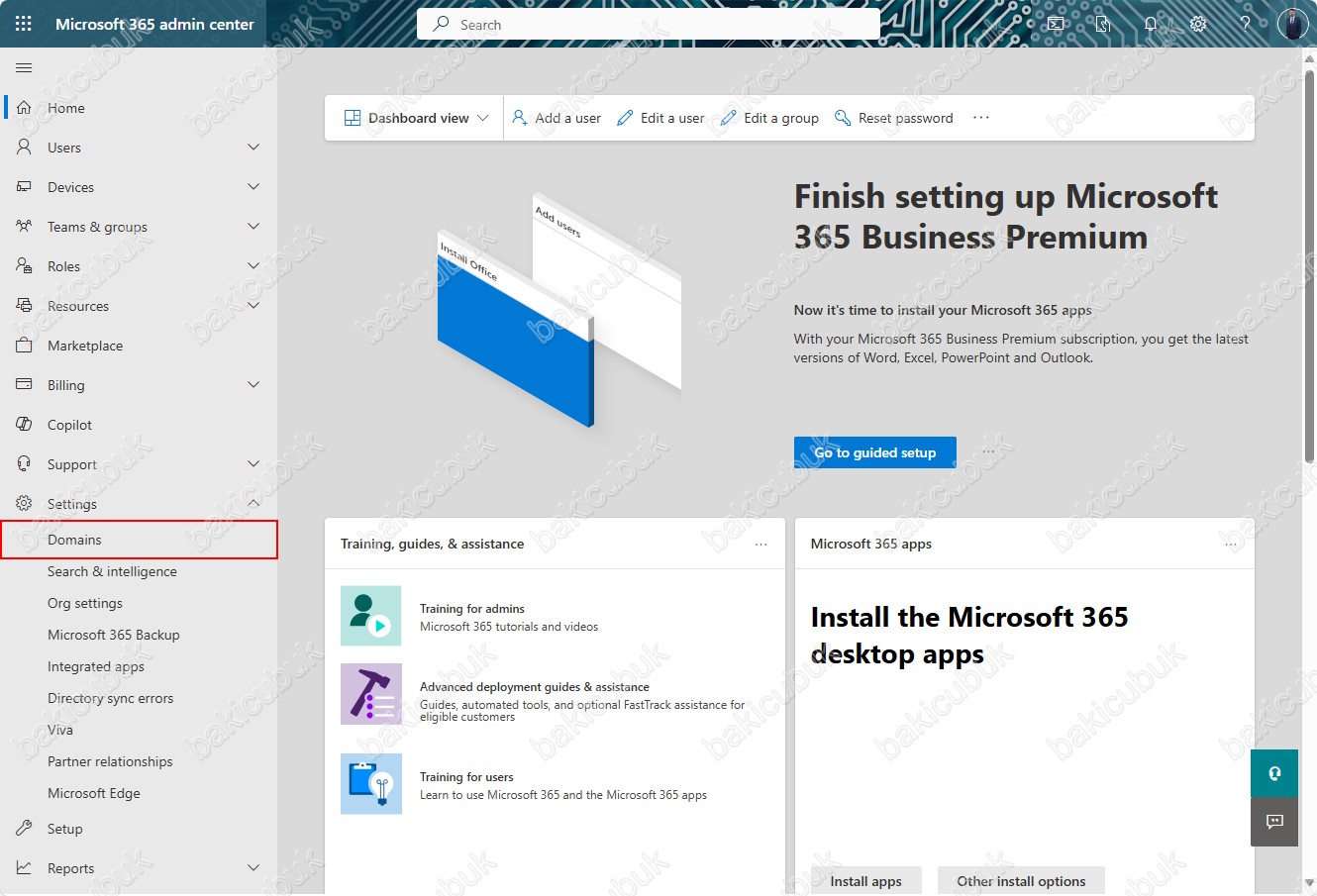This screenshot has width=1317, height=896.
Task: Expand the Teams & groups chevron
Action: [x=253, y=227]
